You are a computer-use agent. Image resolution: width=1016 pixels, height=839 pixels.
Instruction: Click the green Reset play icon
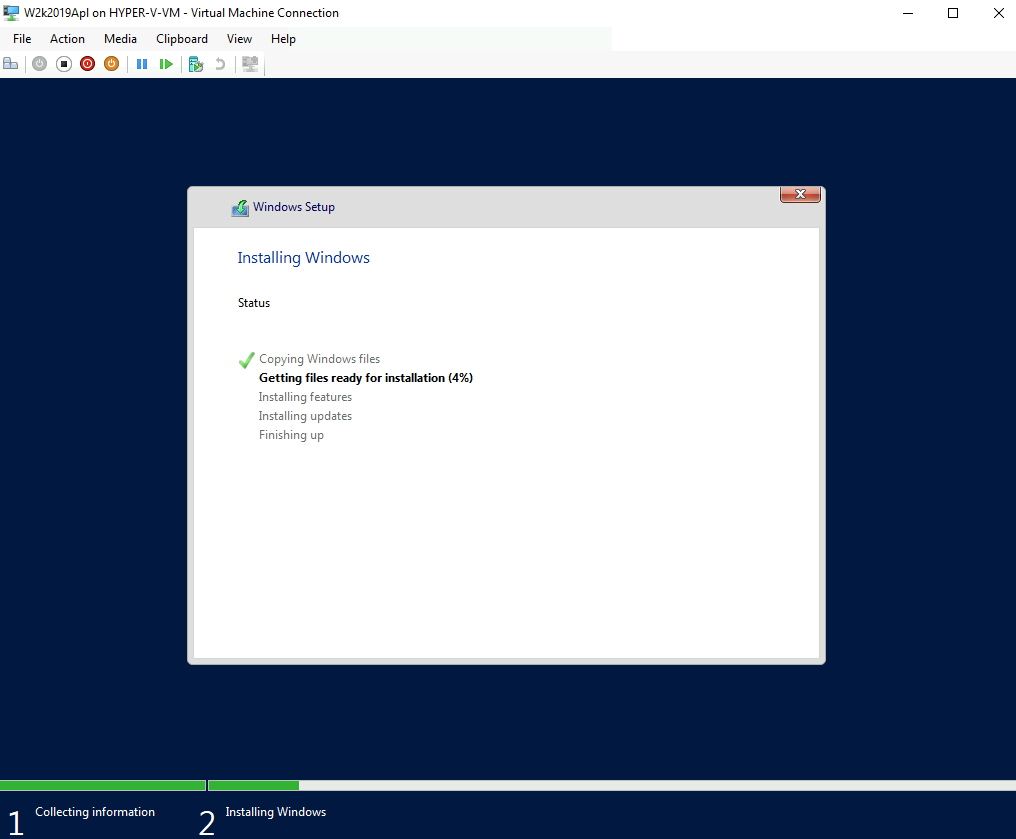166,63
